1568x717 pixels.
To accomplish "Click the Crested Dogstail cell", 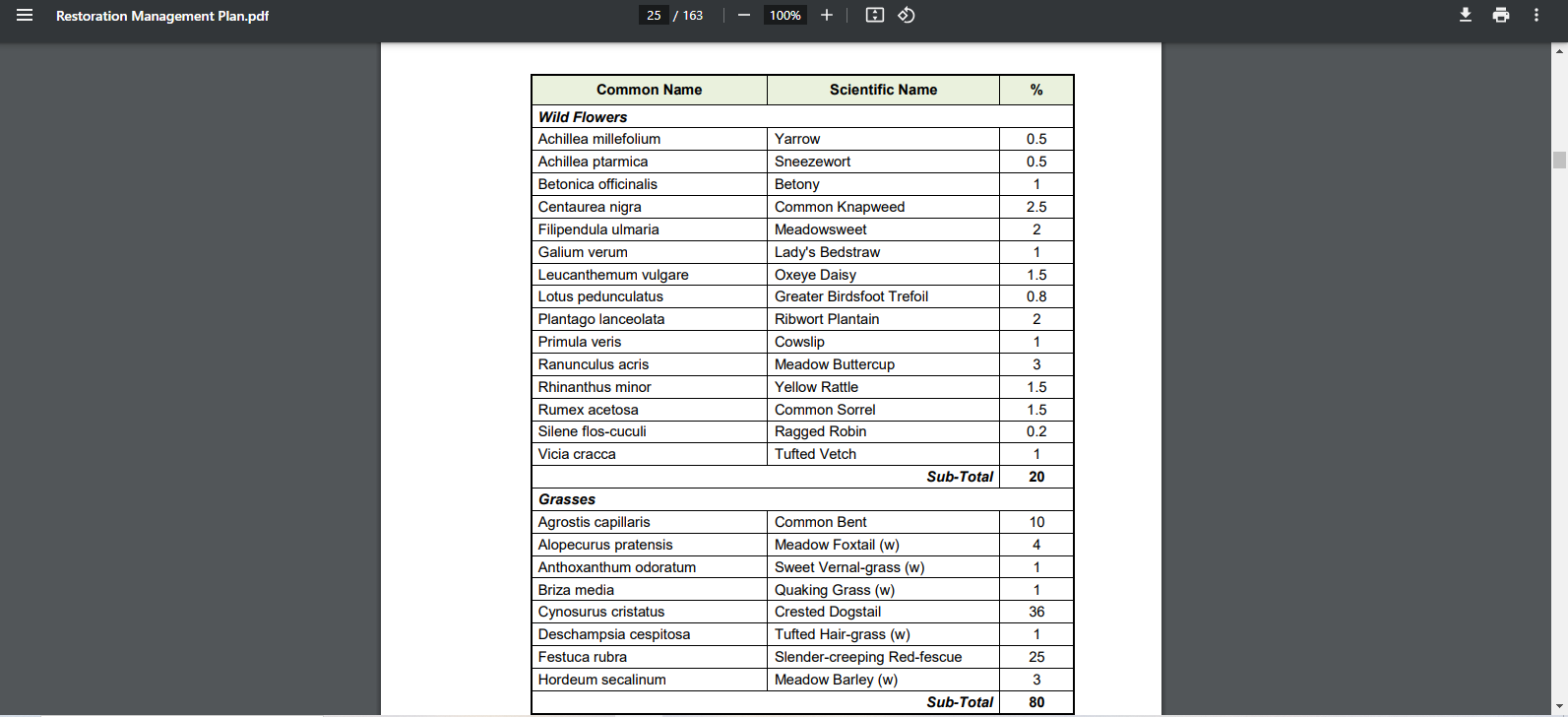I will point(828,612).
